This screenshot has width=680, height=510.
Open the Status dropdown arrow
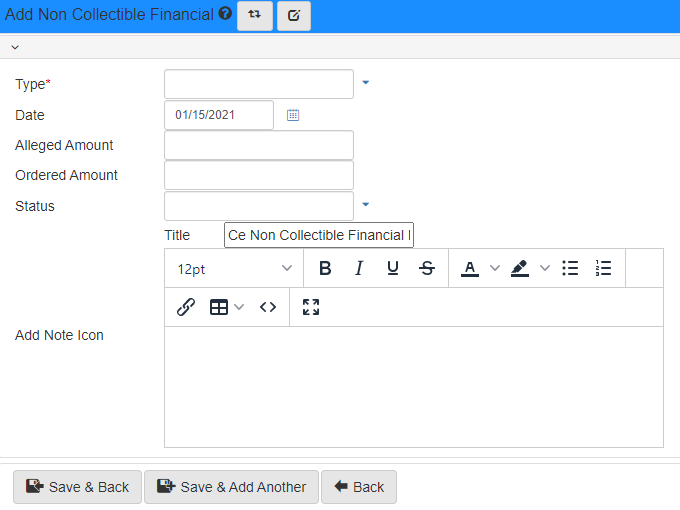366,204
